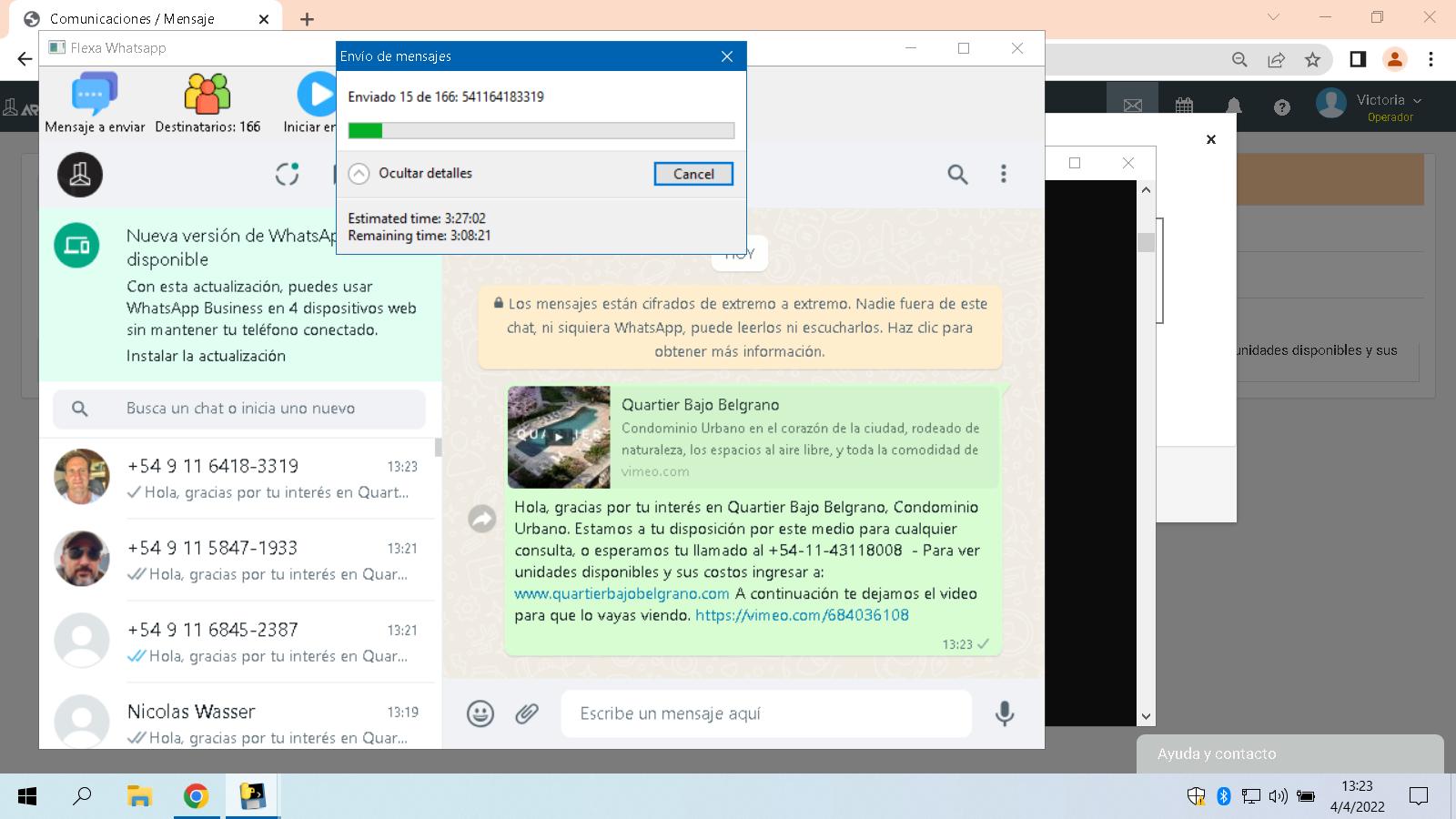Toggle Chrome side panel
Viewport: 1456px width, 819px height.
tap(1358, 59)
